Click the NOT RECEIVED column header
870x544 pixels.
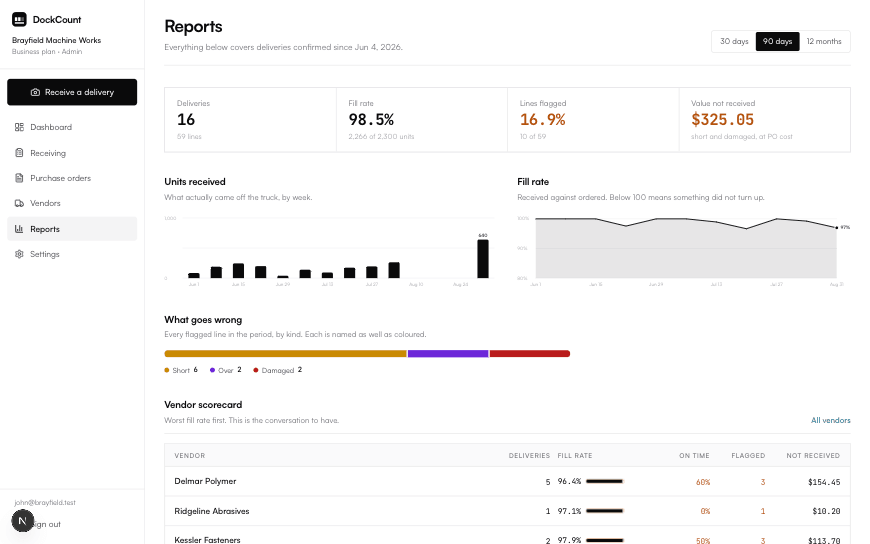click(813, 456)
